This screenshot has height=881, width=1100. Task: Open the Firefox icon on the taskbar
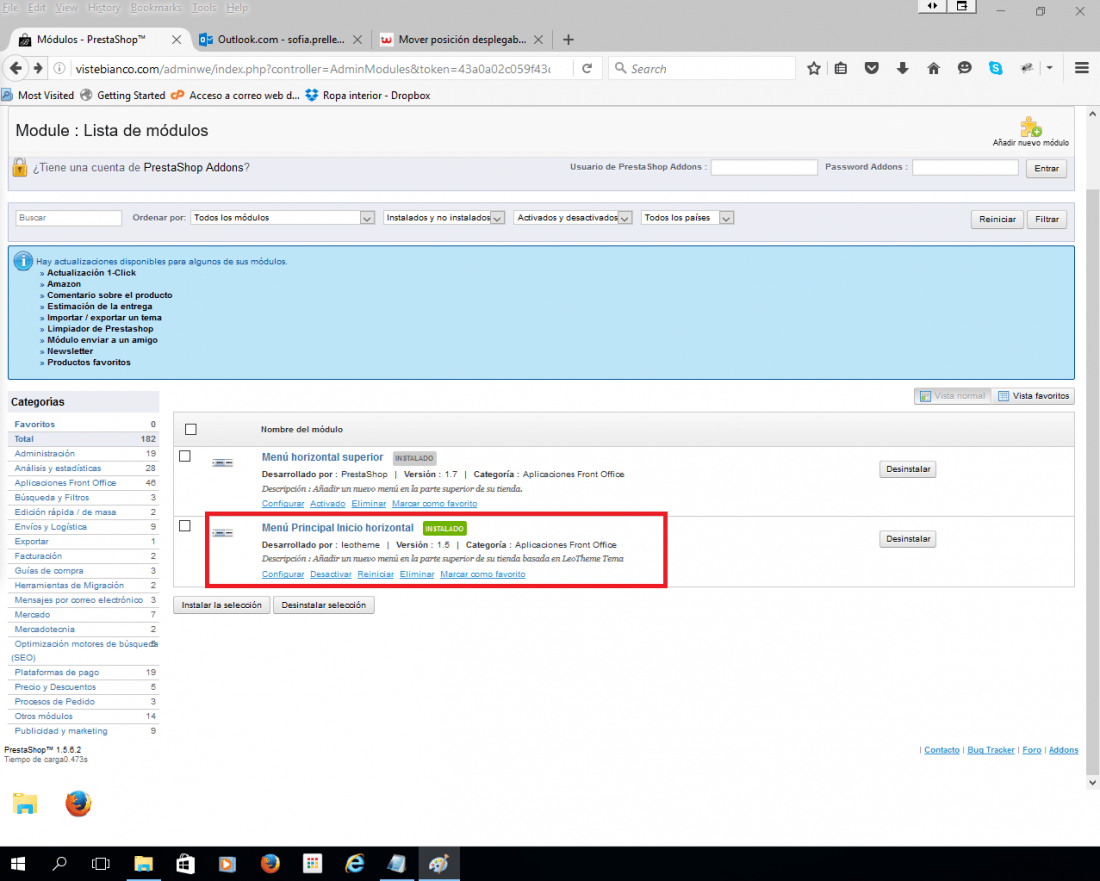click(x=270, y=863)
